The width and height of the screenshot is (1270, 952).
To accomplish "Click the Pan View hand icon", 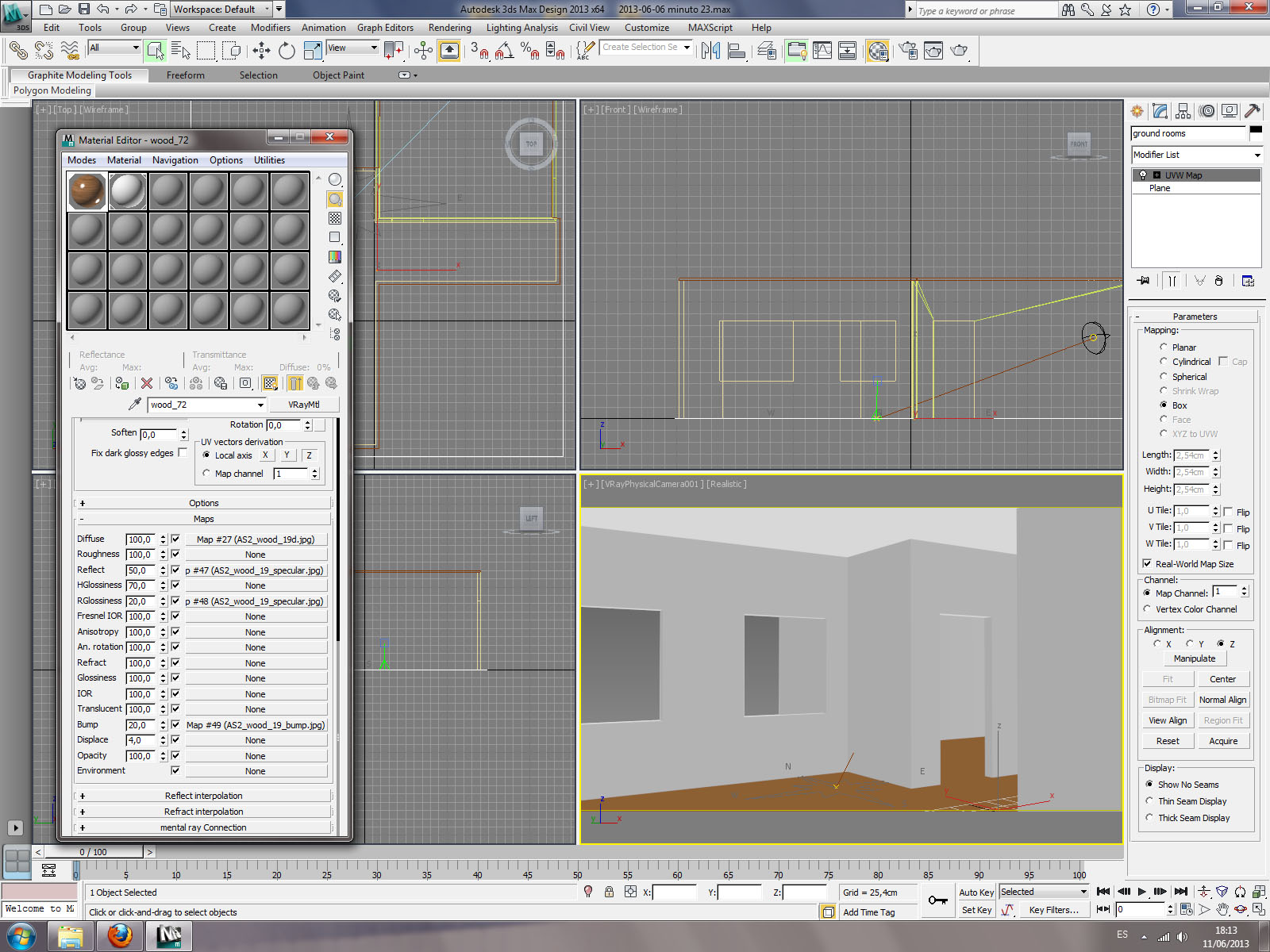I will point(1222,909).
